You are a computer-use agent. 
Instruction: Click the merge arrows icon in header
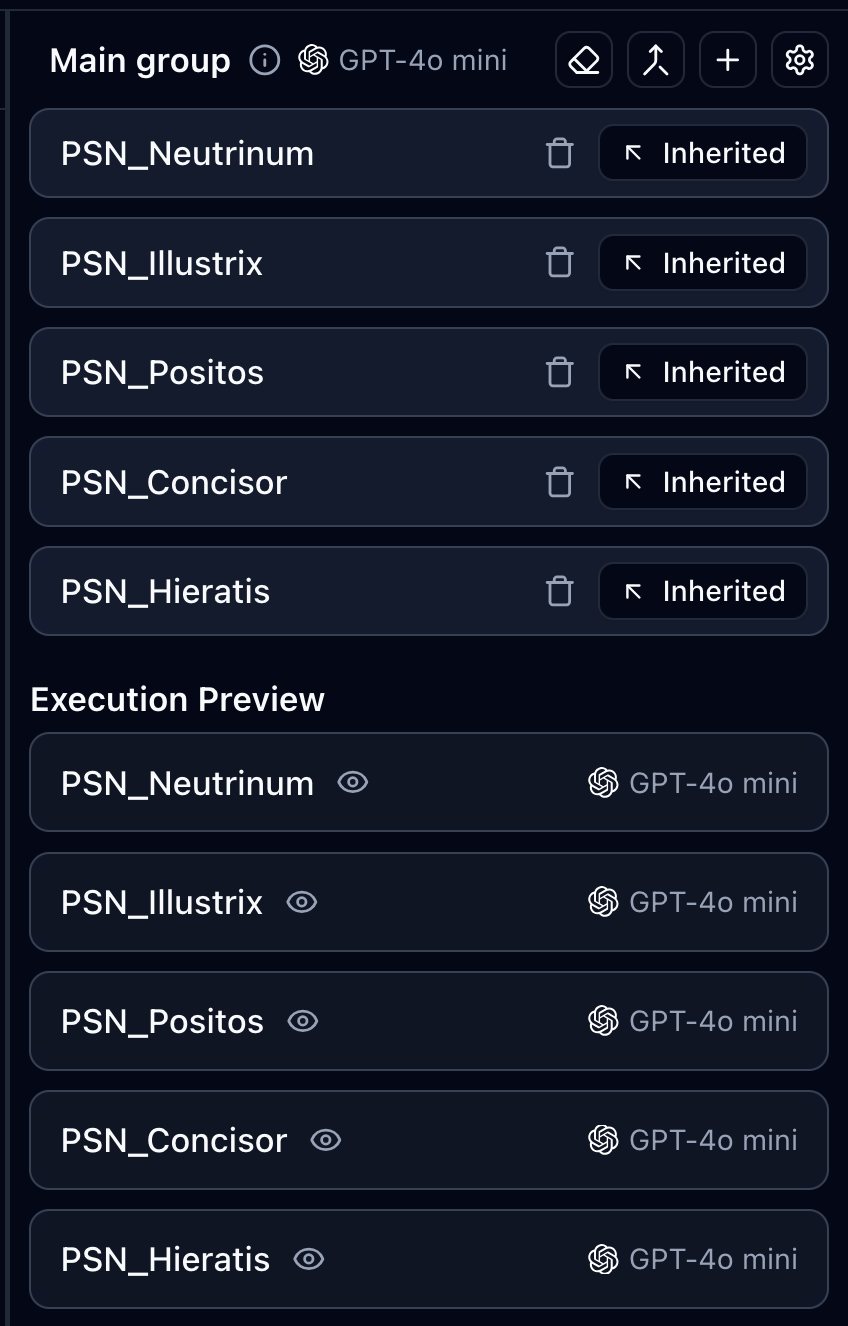point(656,61)
